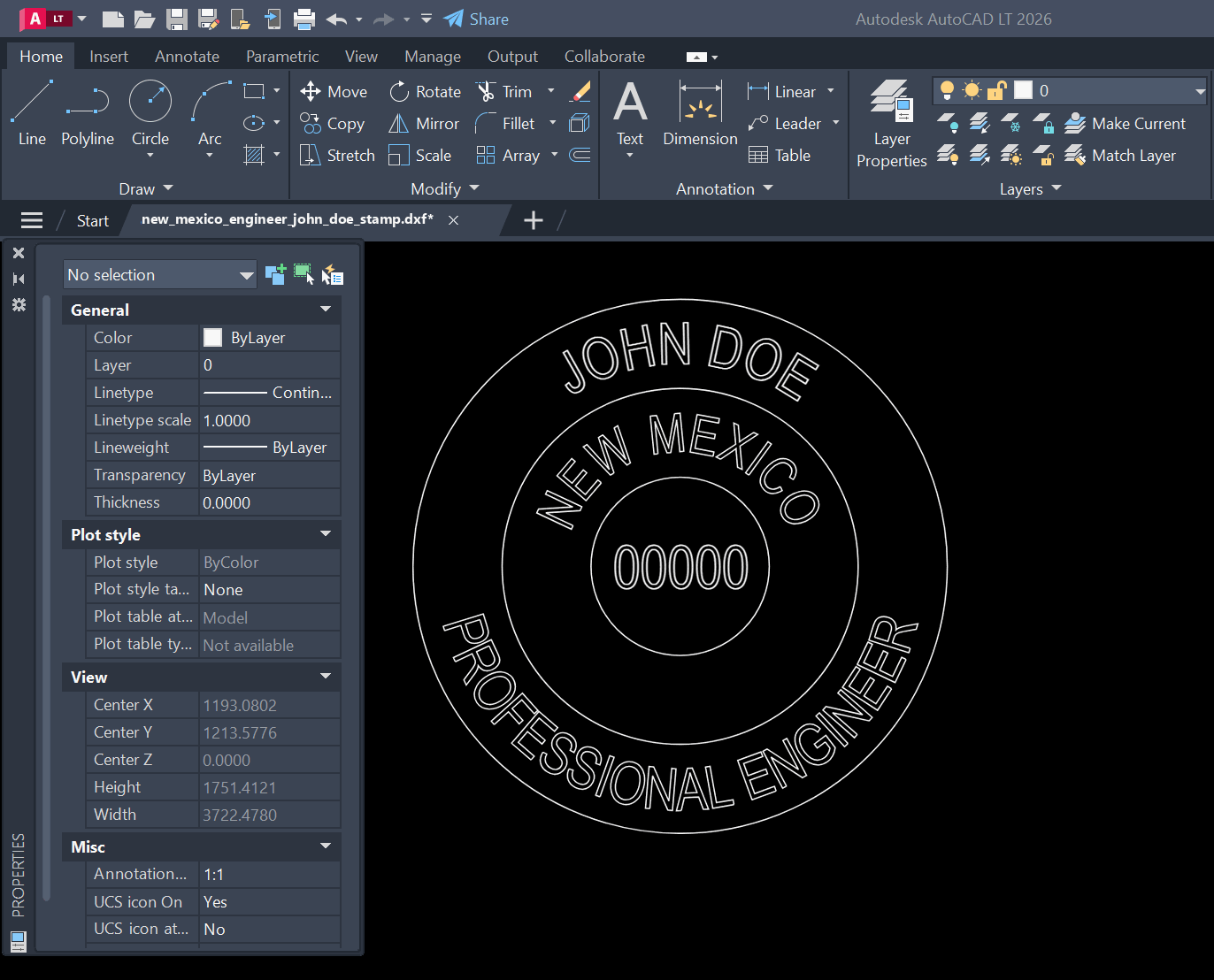Toggle layer on/off lightbulb icon
This screenshot has height=980, width=1214.
click(947, 90)
